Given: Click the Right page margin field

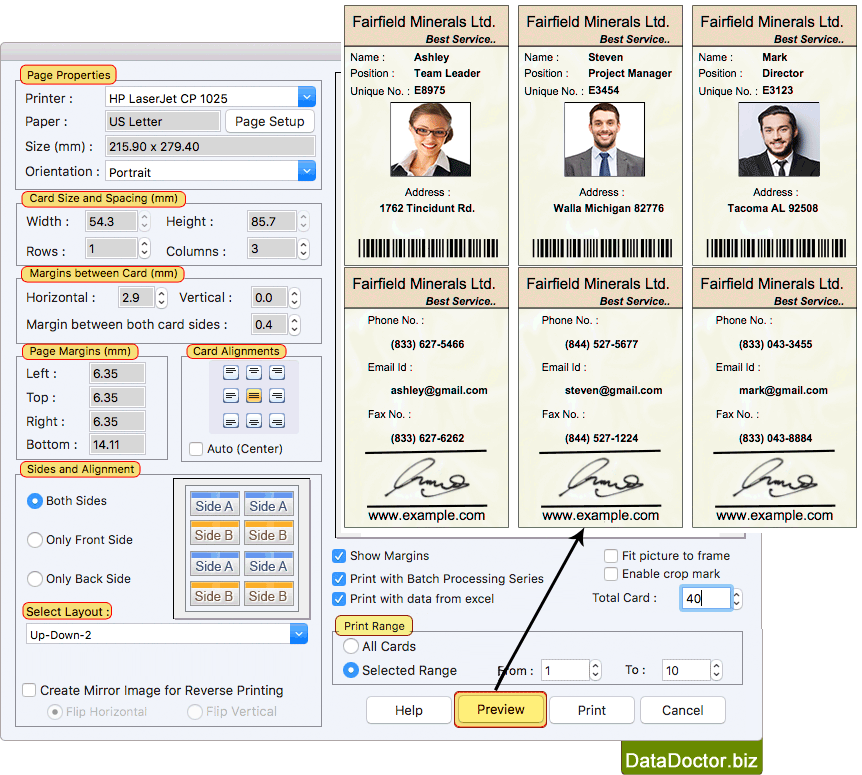Looking at the screenshot, I should [x=117, y=422].
